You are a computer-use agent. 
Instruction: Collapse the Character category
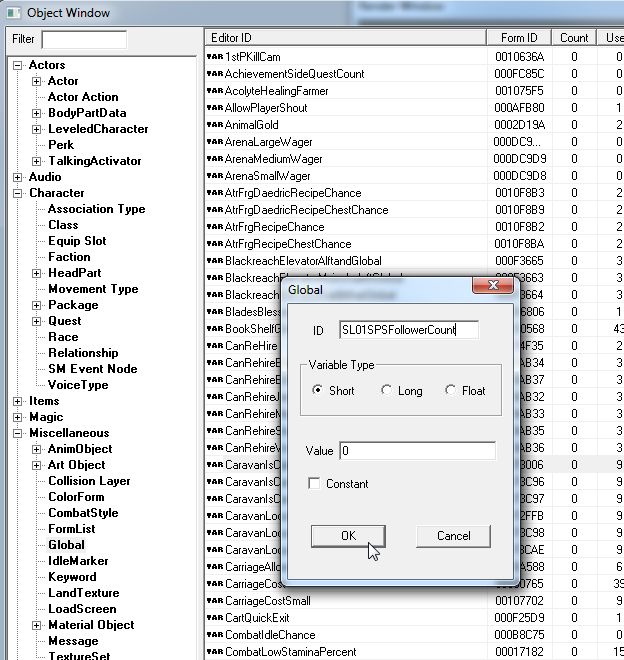tap(17, 193)
